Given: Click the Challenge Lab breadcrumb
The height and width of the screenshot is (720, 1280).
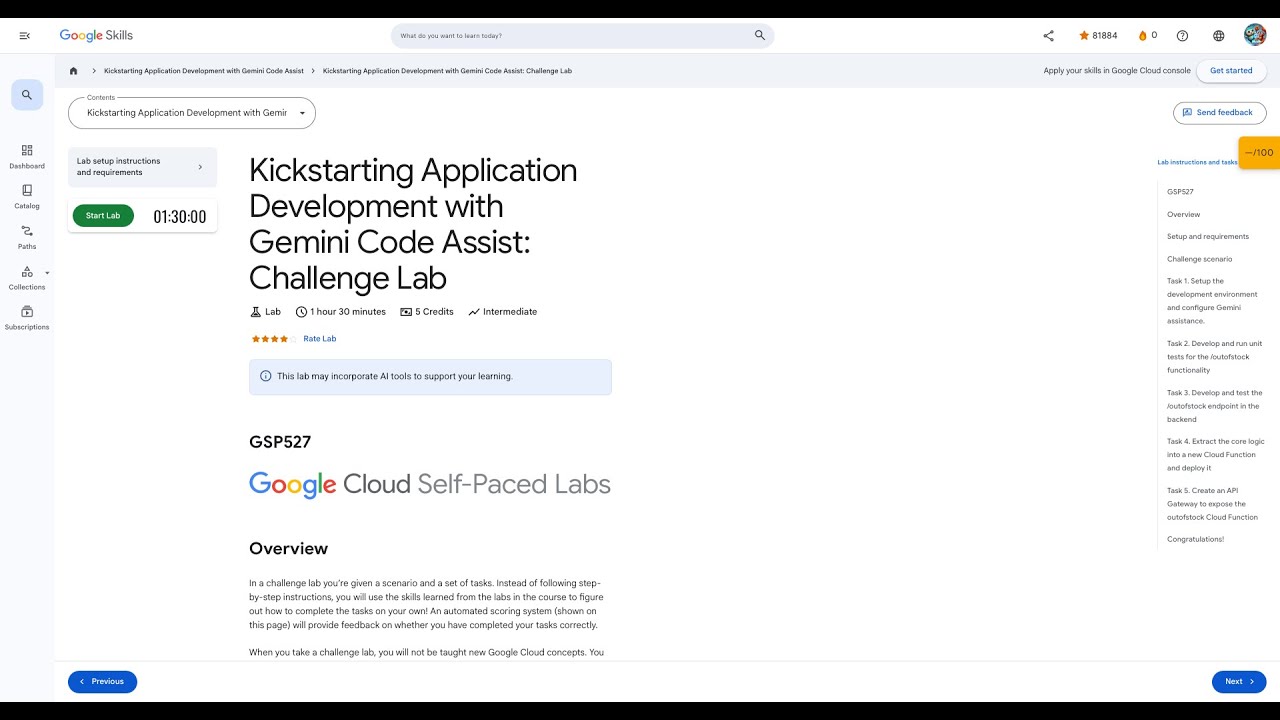Looking at the screenshot, I should pos(447,71).
